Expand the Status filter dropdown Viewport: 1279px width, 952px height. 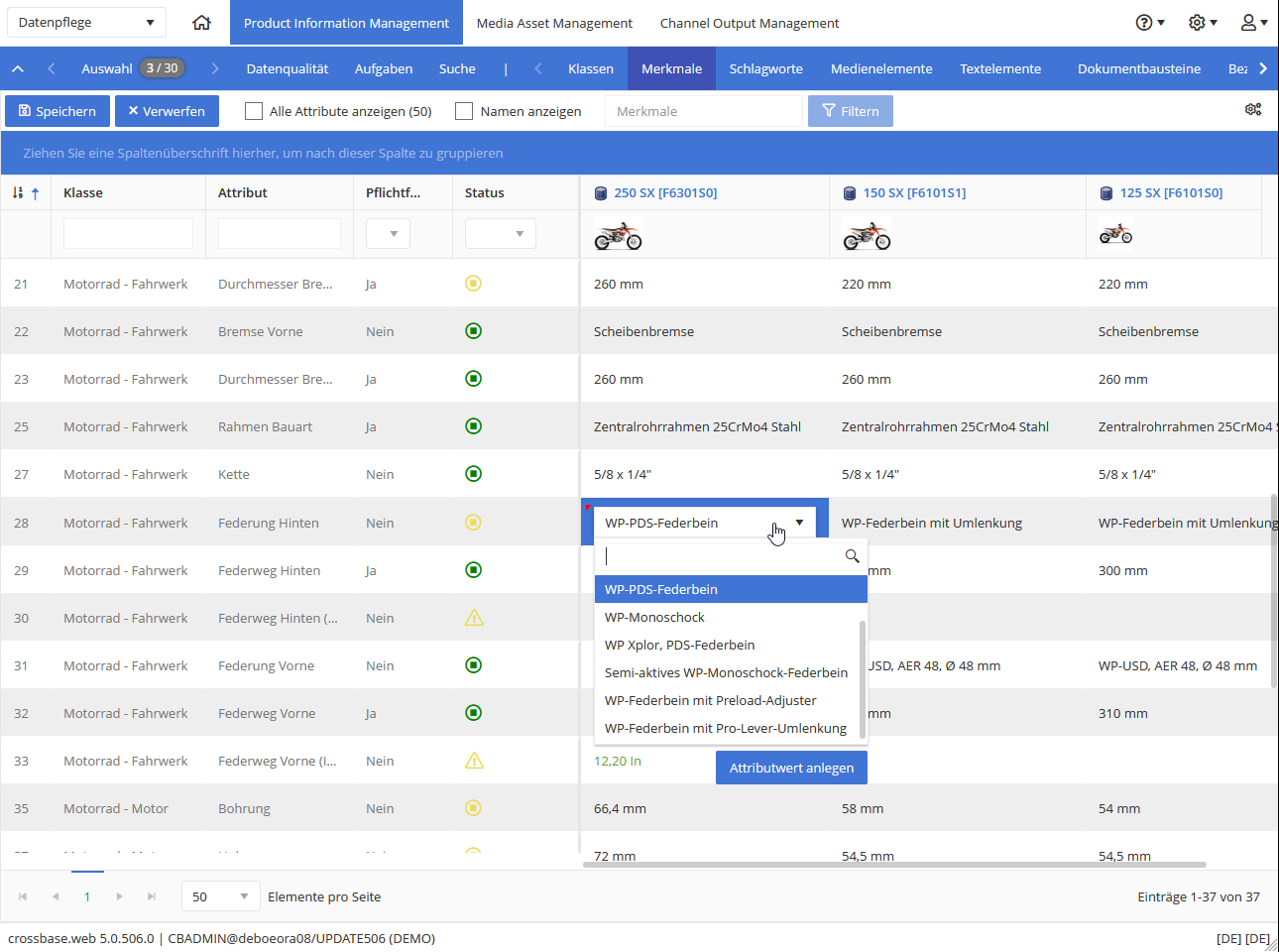tap(501, 234)
